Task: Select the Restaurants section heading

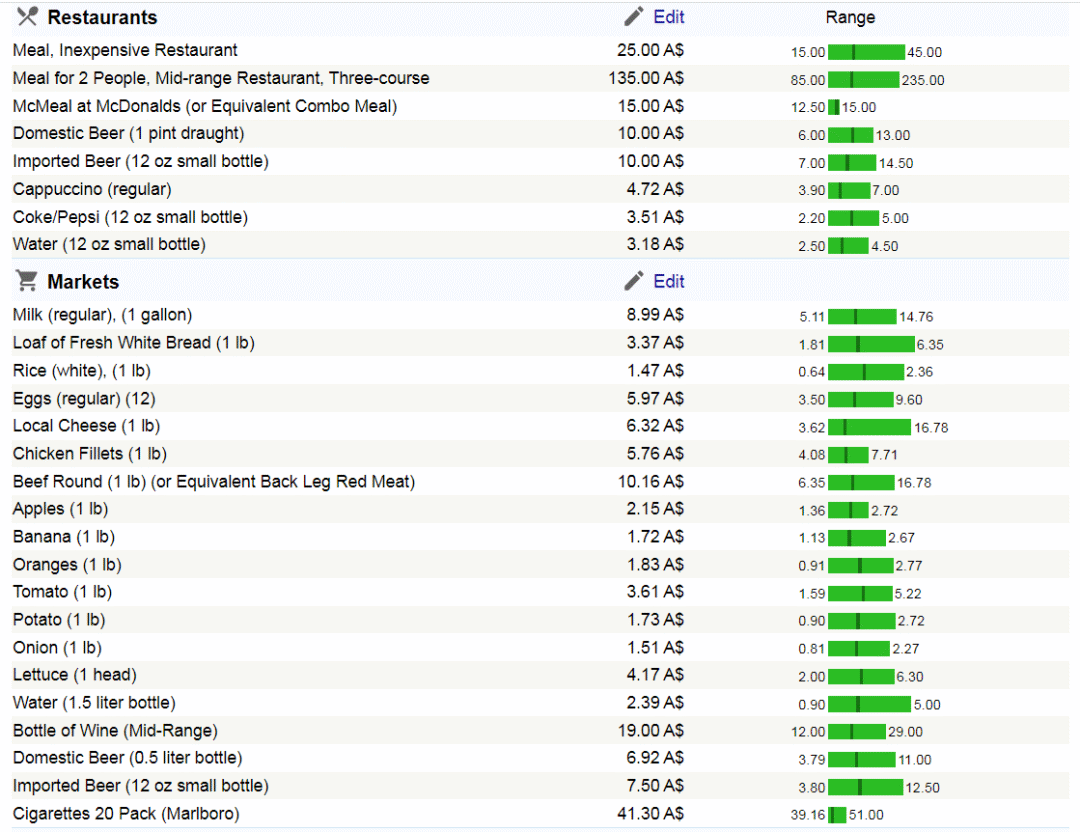Action: click(x=102, y=18)
